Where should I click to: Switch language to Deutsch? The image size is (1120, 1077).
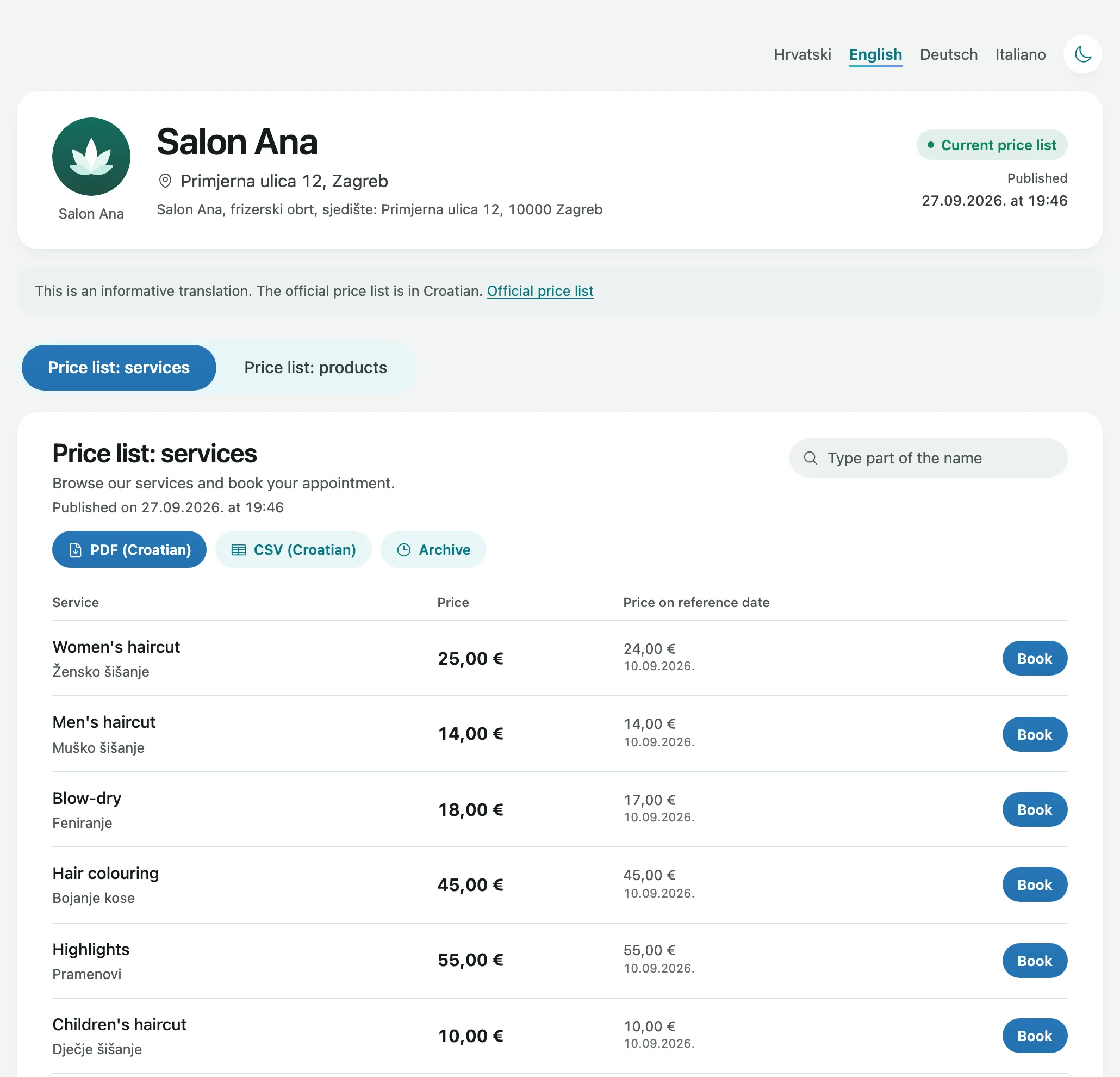(948, 55)
